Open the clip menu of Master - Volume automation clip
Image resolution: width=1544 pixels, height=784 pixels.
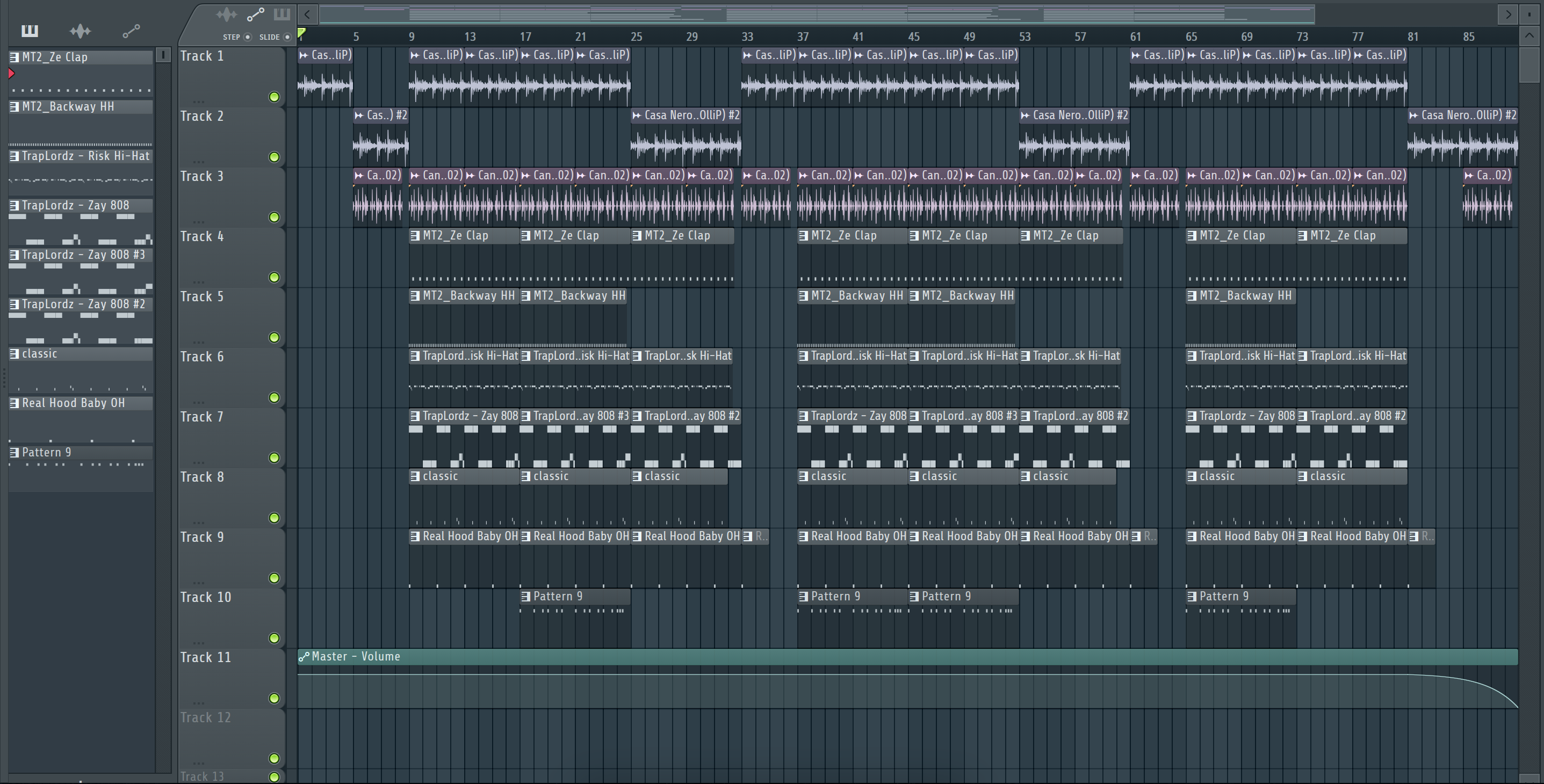tap(304, 656)
